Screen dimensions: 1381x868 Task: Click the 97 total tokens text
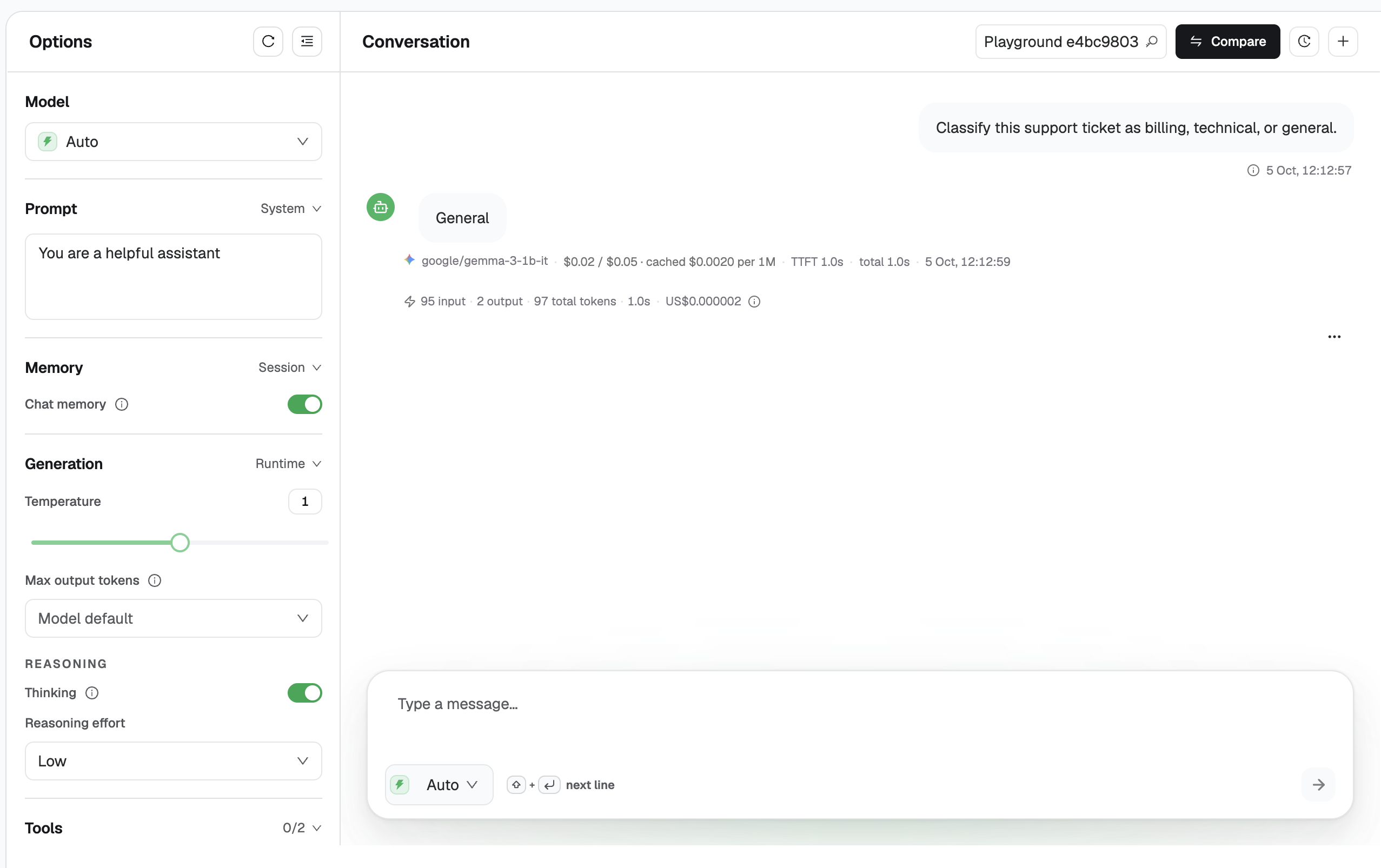pos(575,302)
